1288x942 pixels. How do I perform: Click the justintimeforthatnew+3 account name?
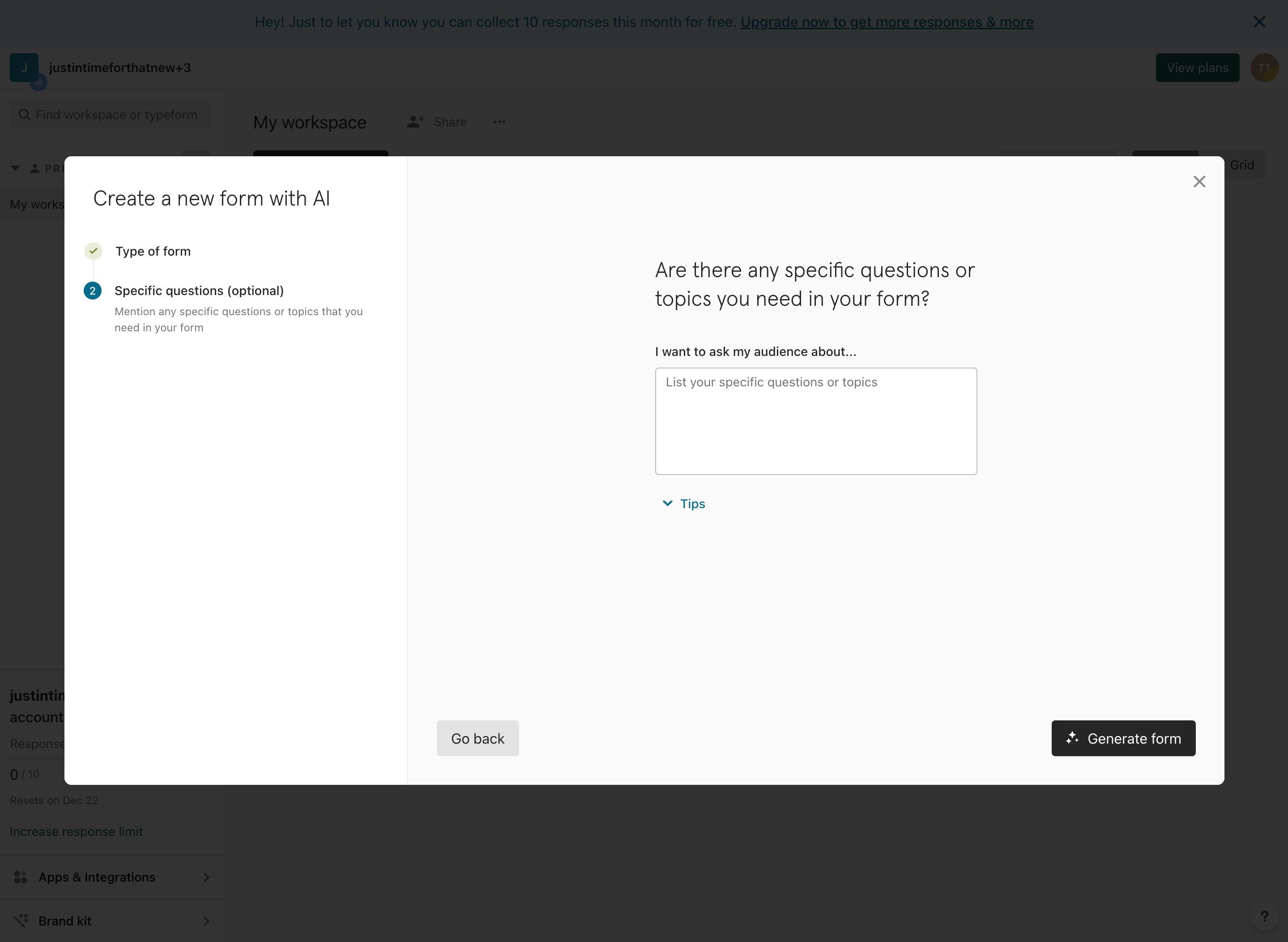click(x=119, y=67)
